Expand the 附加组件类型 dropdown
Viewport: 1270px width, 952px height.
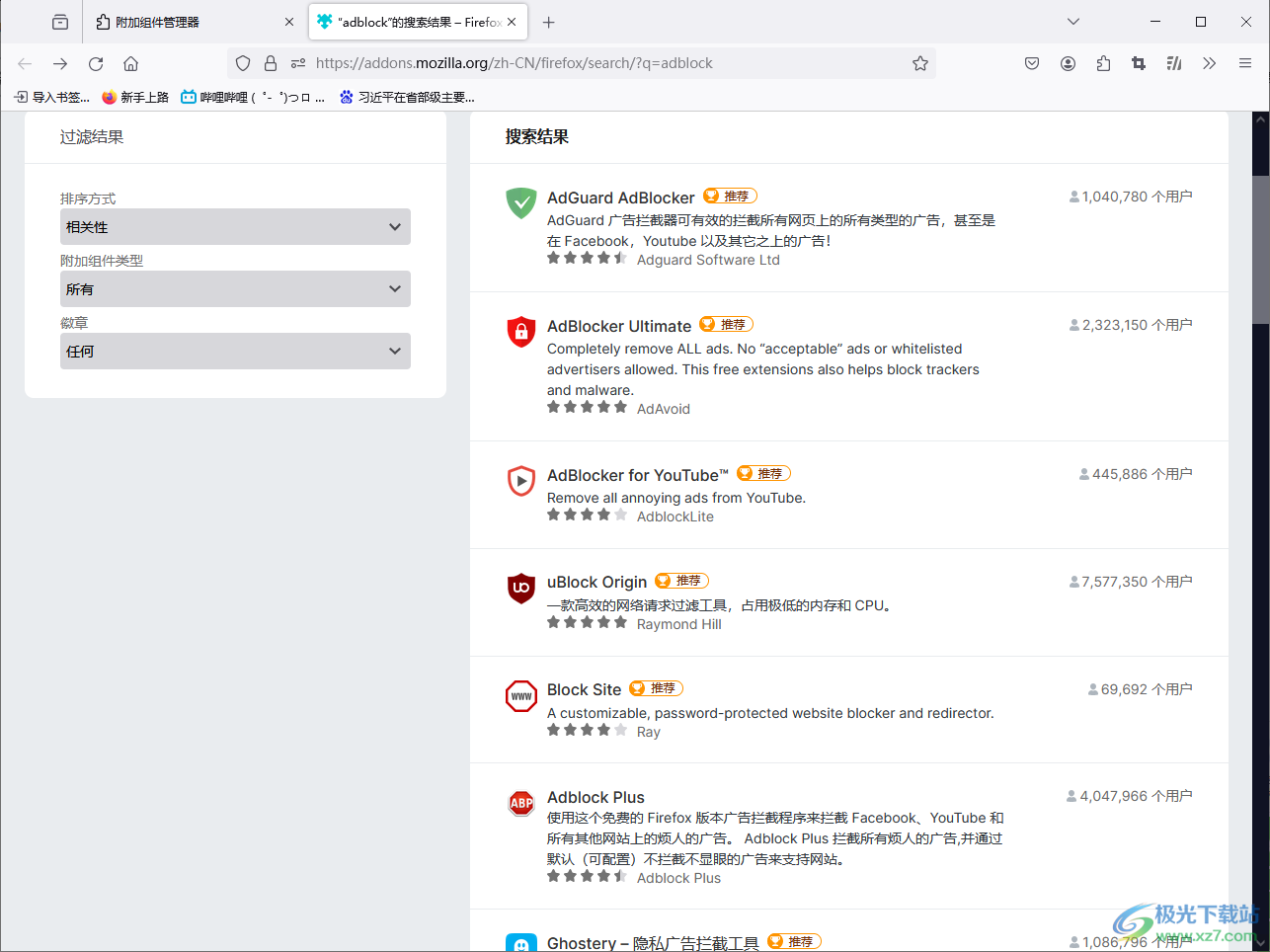point(235,289)
